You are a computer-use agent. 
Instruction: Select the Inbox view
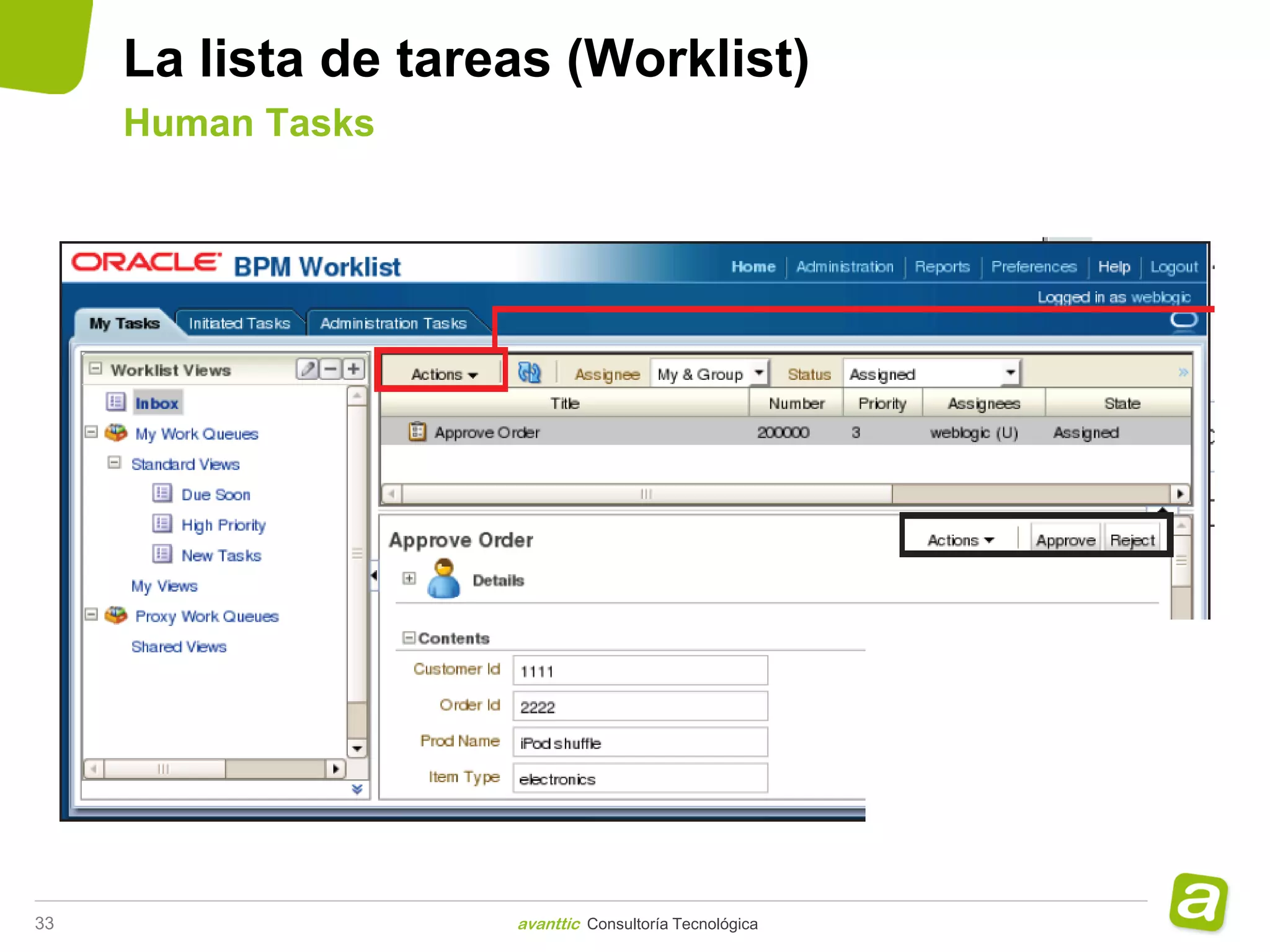click(157, 403)
